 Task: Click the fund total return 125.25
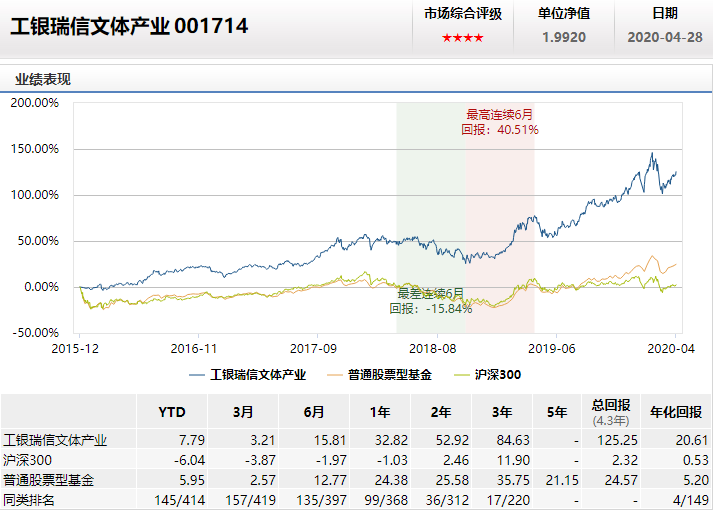coord(618,440)
